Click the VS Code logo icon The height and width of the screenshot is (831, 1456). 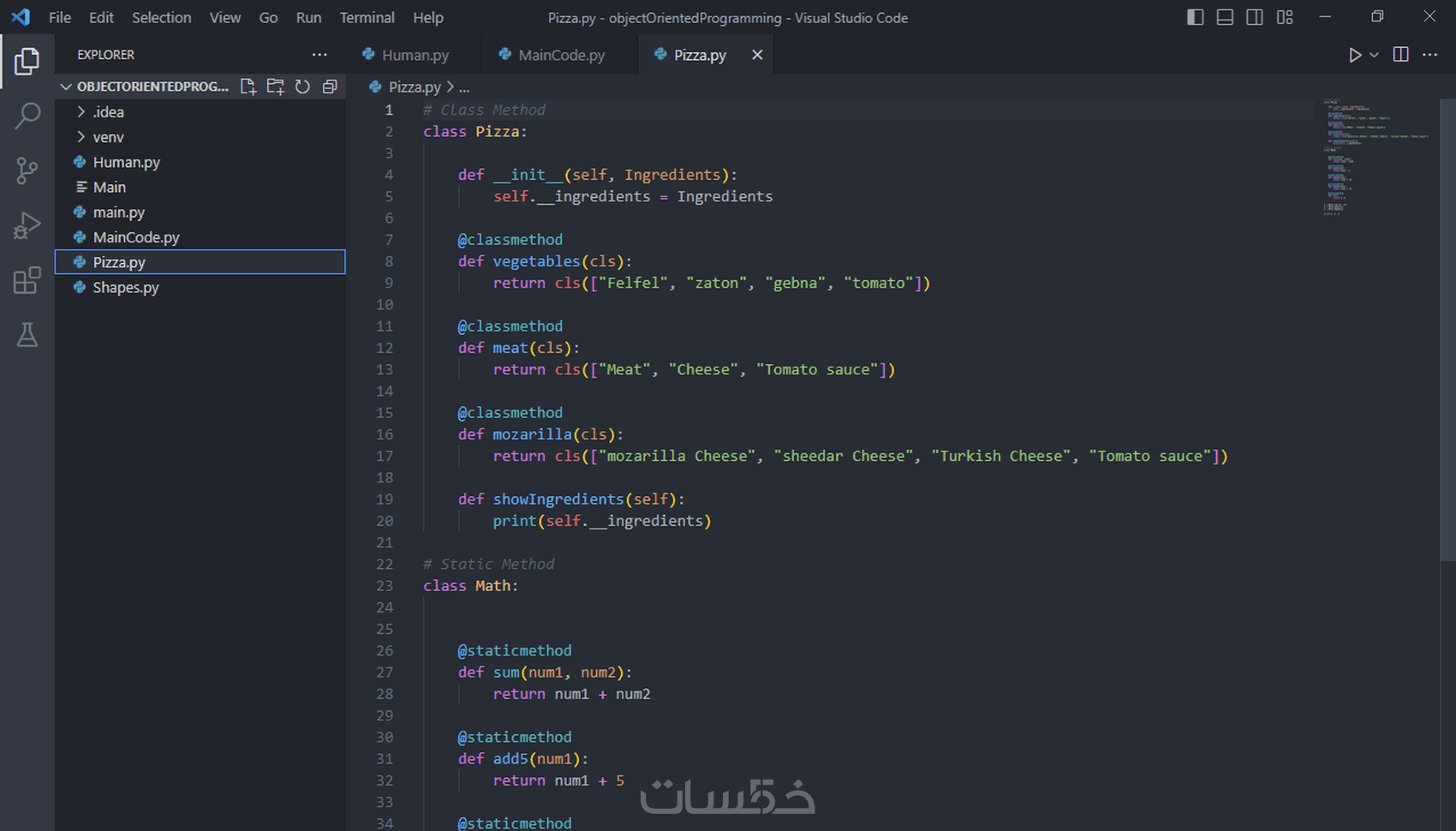pyautogui.click(x=21, y=17)
